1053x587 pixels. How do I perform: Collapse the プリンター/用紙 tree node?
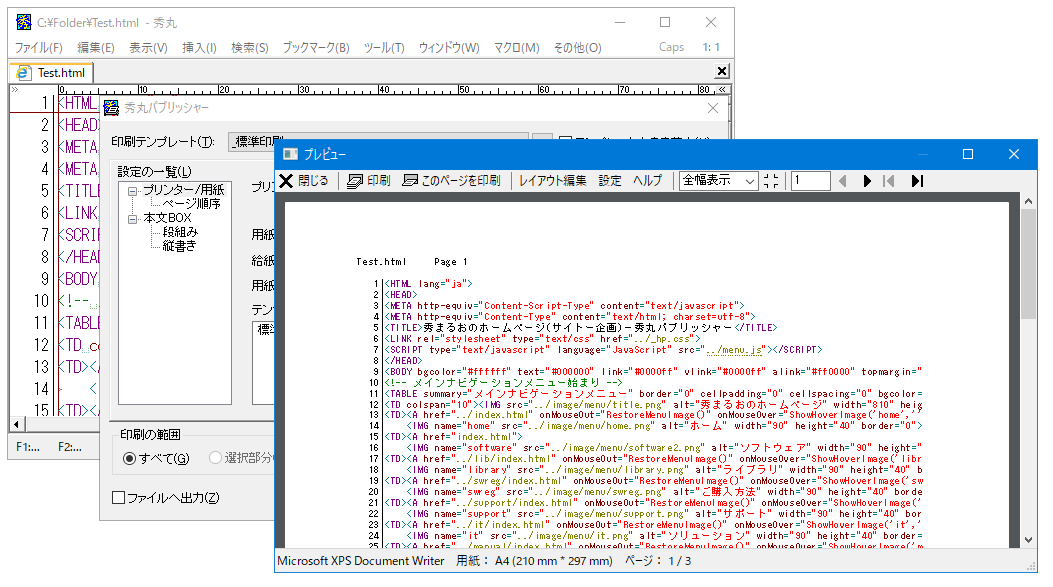pyautogui.click(x=133, y=191)
